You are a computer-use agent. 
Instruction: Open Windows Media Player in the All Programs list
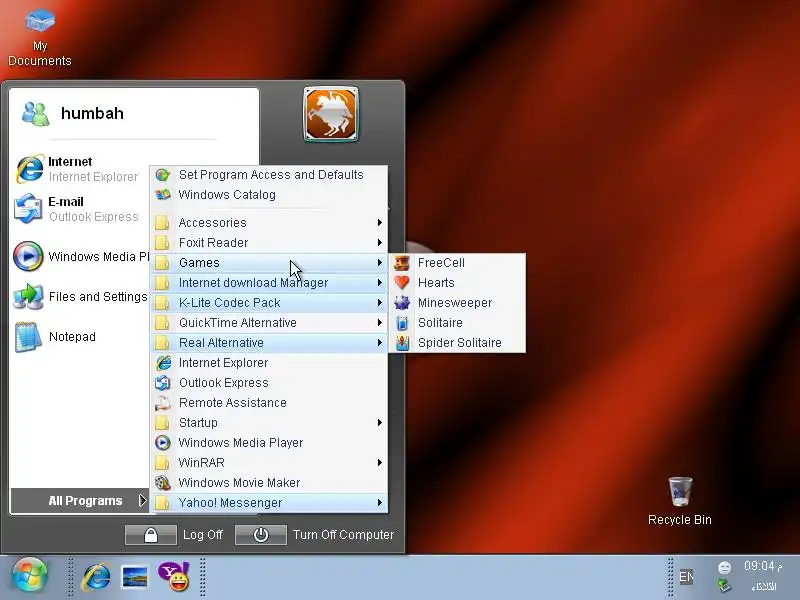(x=269, y=442)
